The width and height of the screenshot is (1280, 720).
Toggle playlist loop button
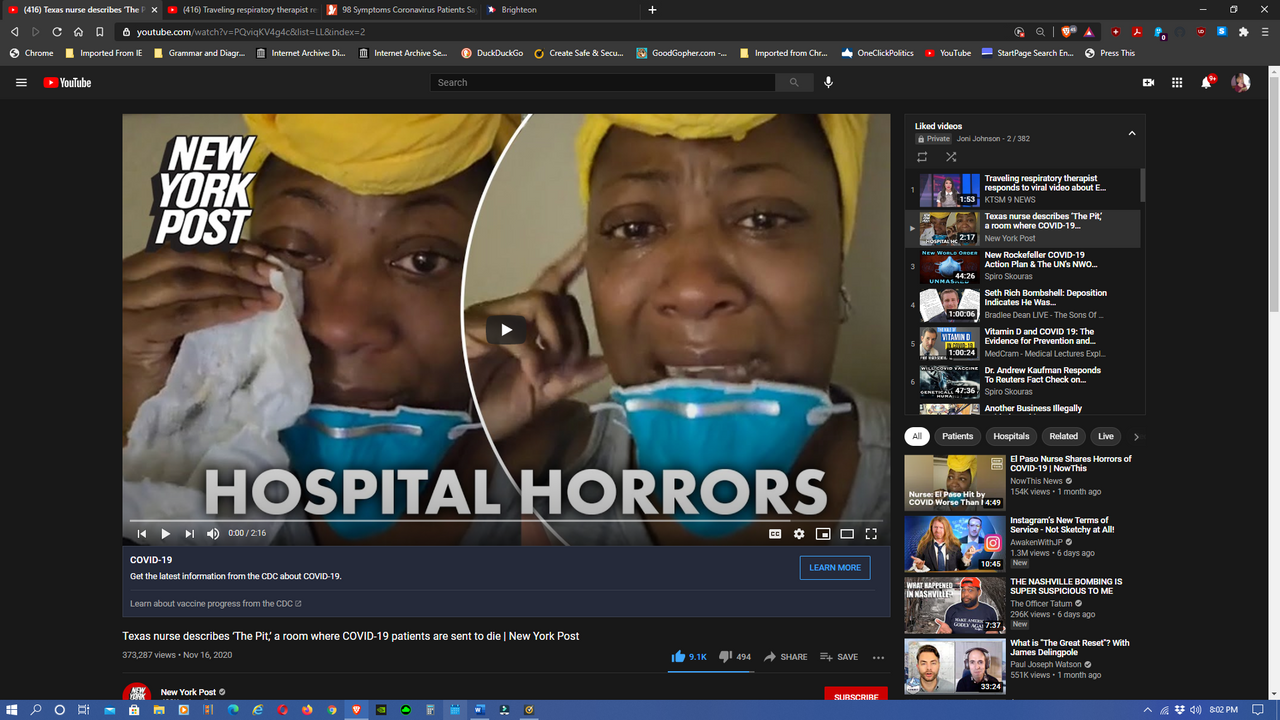(922, 157)
